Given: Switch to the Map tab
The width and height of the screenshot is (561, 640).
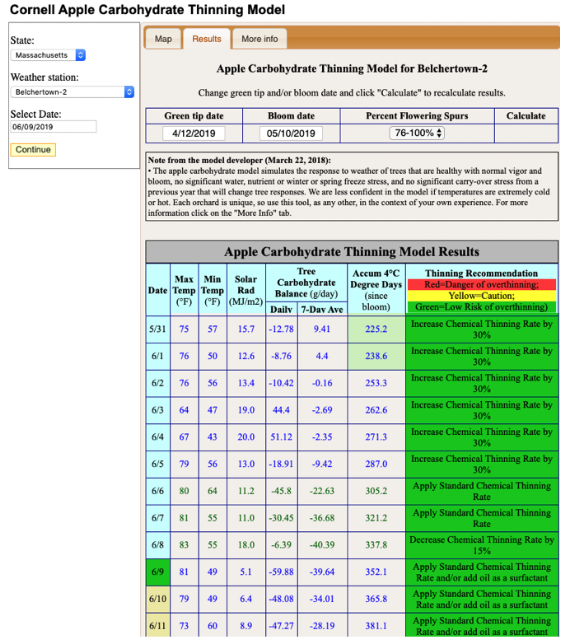Looking at the screenshot, I should click(163, 39).
